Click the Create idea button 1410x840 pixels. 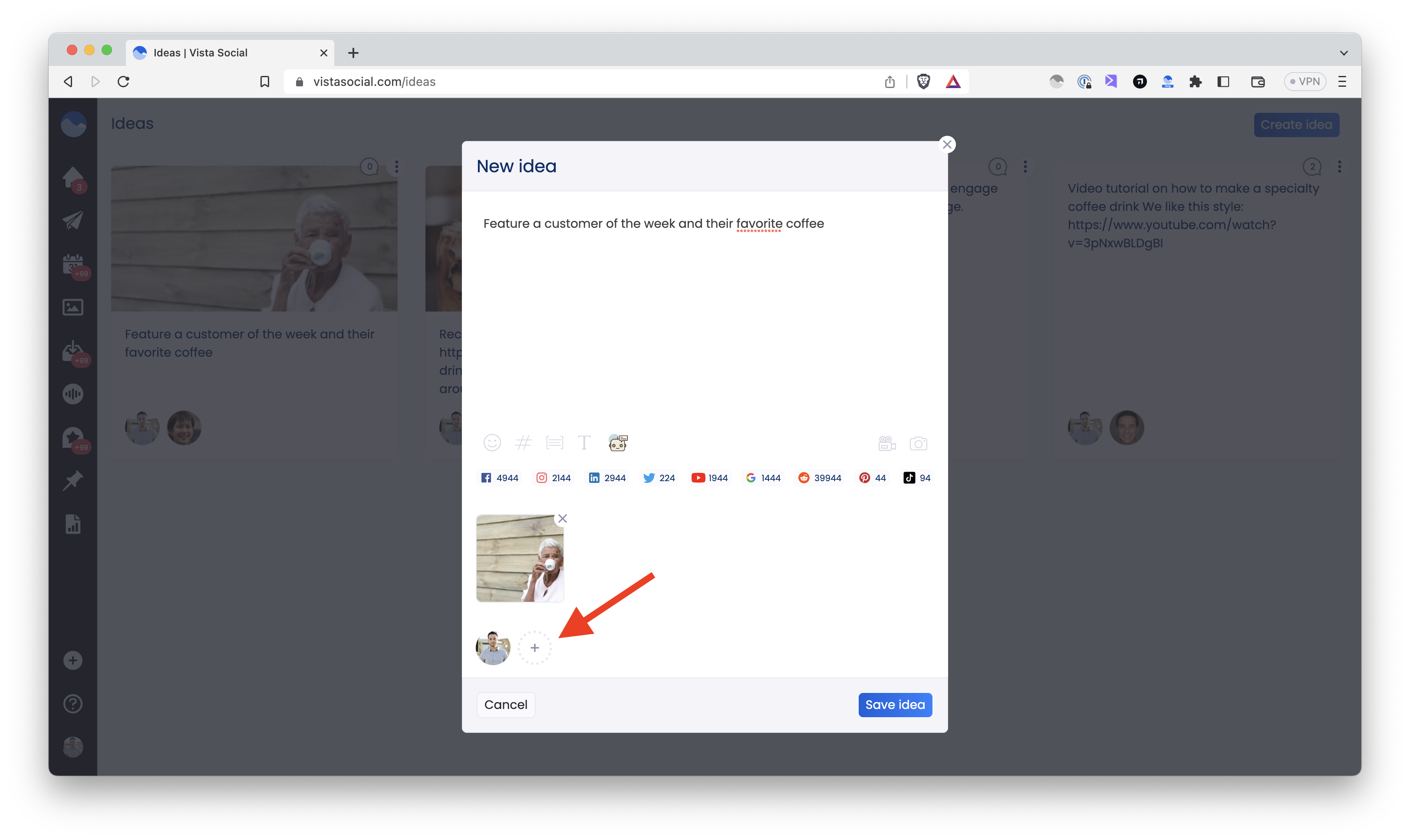click(x=1296, y=125)
